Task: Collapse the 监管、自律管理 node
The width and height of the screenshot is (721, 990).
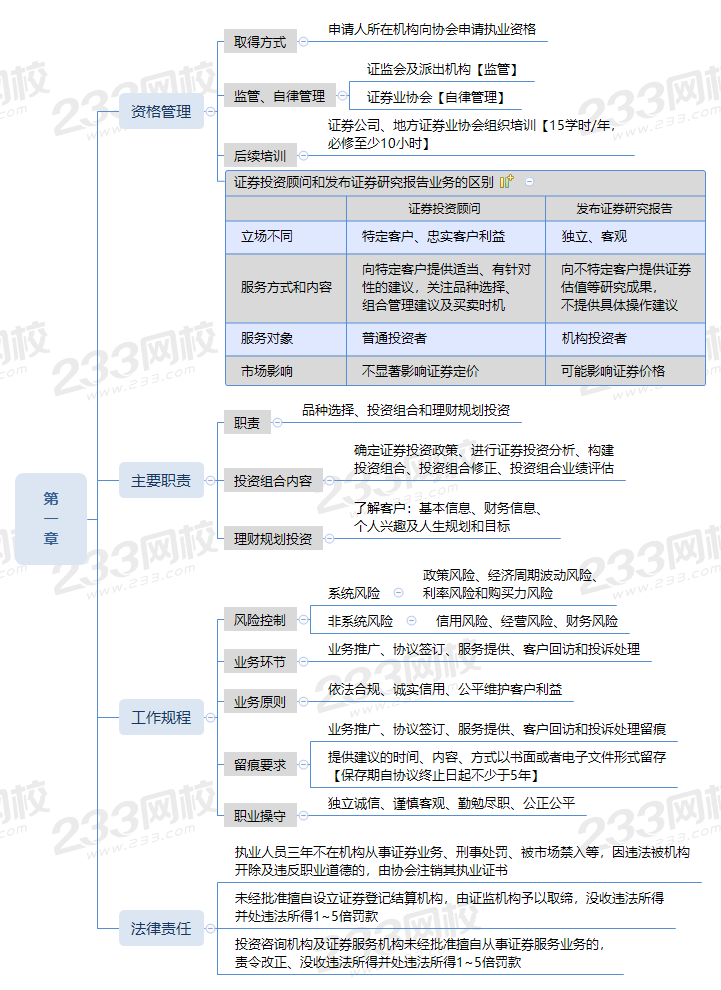Action: (x=342, y=96)
